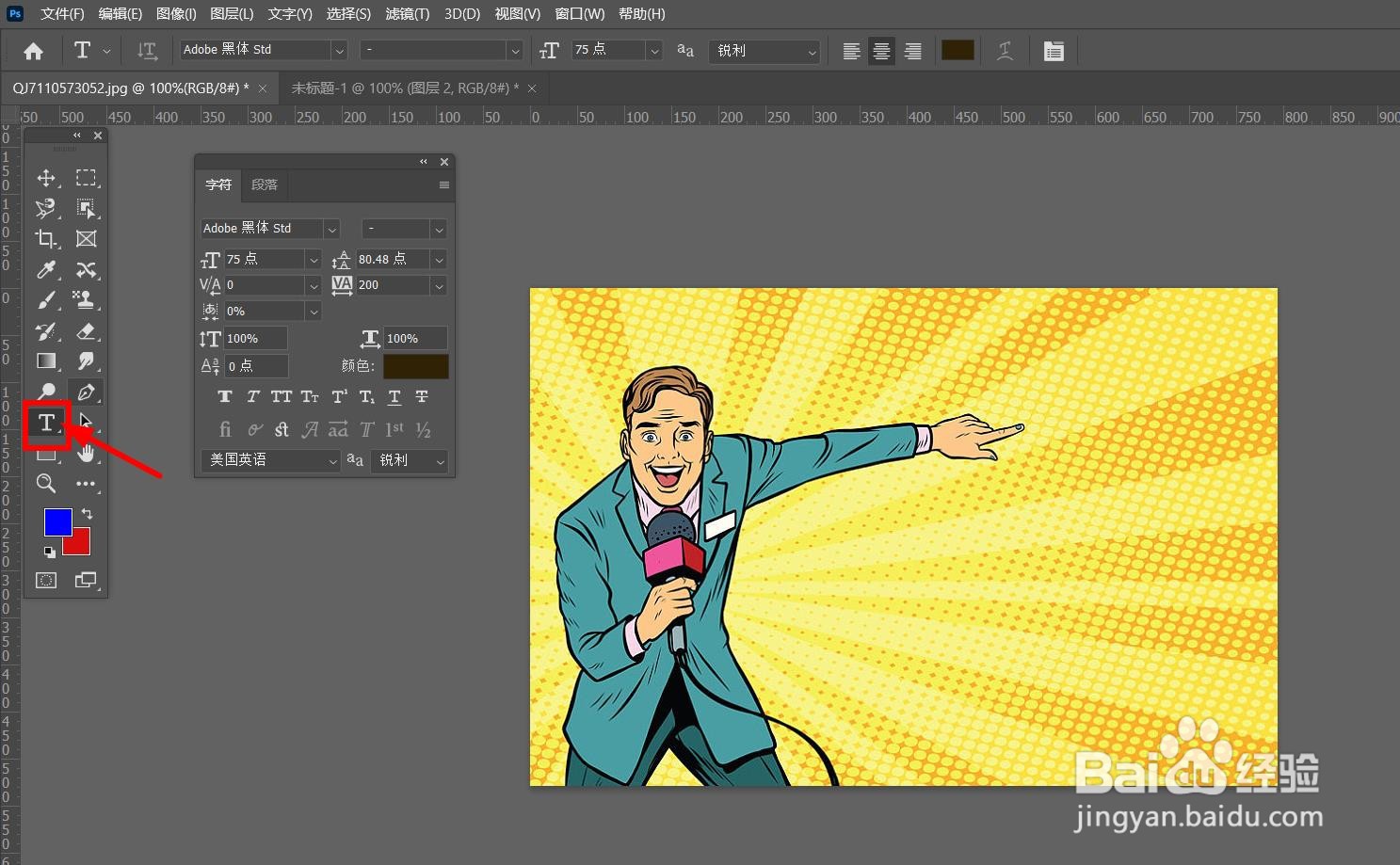The height and width of the screenshot is (865, 1400).
Task: Open font size dropdown in options bar
Action: [654, 51]
